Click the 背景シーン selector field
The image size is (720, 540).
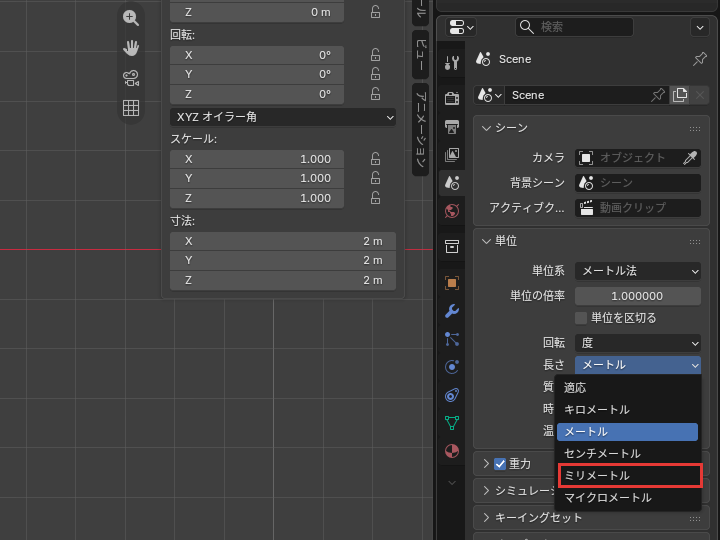(x=638, y=183)
